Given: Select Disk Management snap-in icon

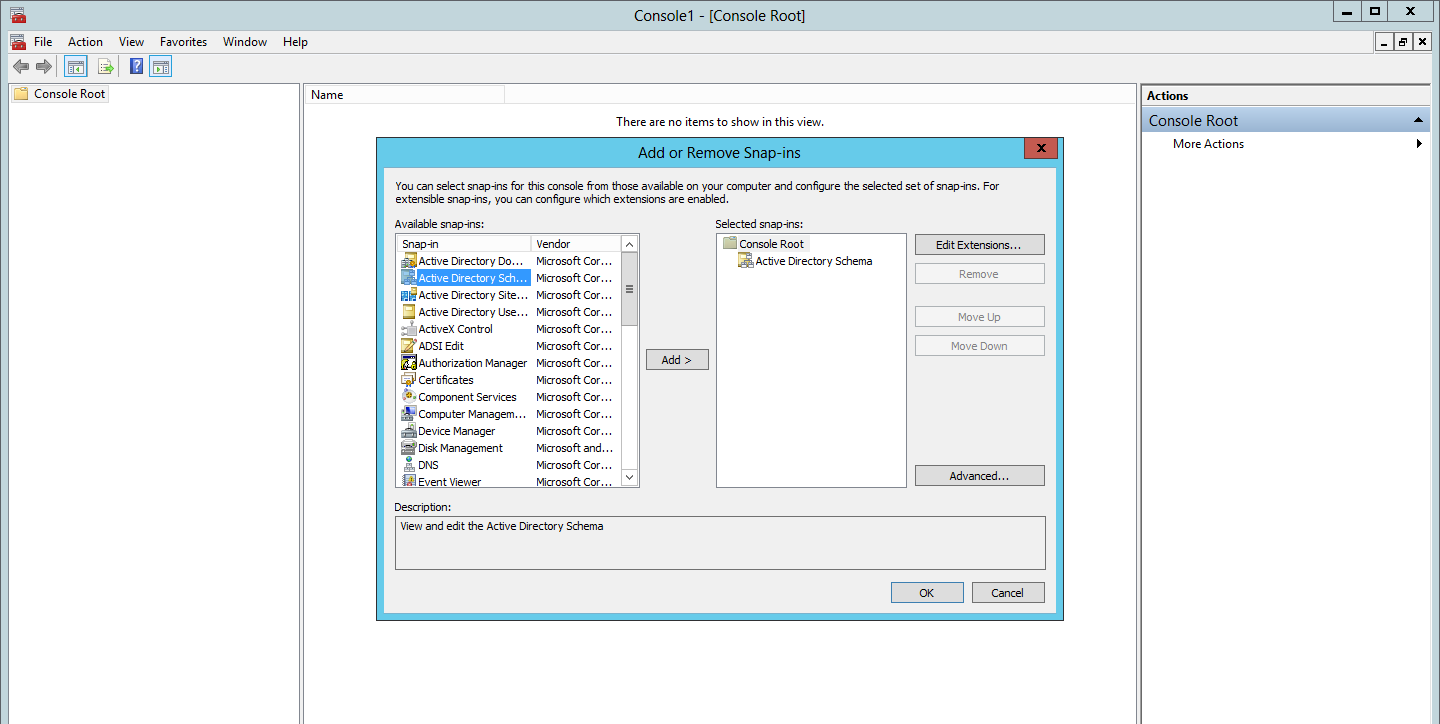Looking at the screenshot, I should 408,448.
